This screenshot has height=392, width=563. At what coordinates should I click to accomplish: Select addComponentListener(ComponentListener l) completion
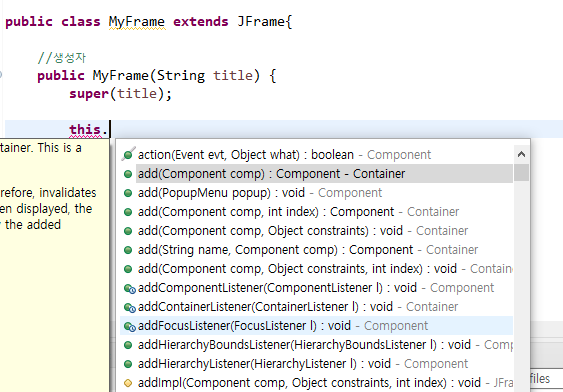point(316,288)
